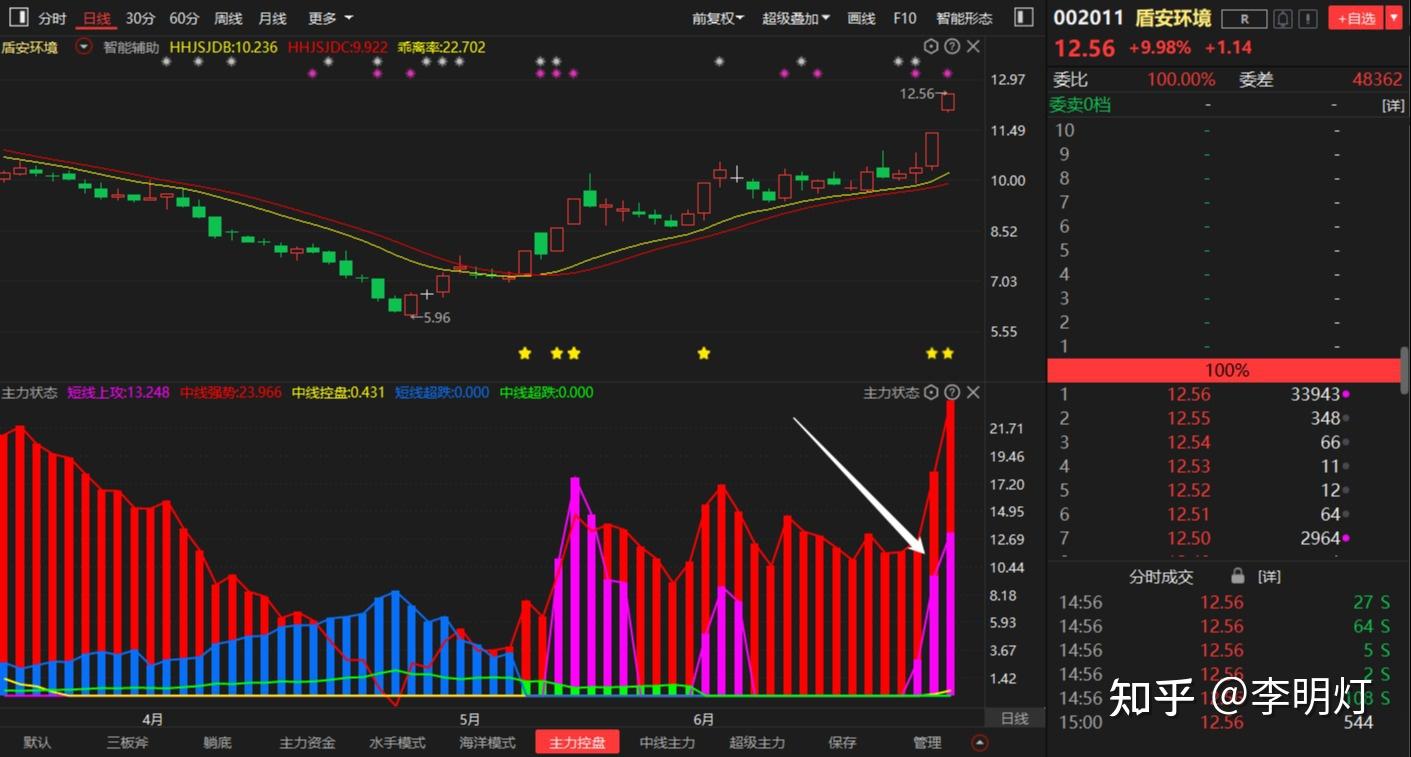Image resolution: width=1411 pixels, height=757 pixels.
Task: Open the 前复权 adjustment dropdown
Action: tap(718, 18)
